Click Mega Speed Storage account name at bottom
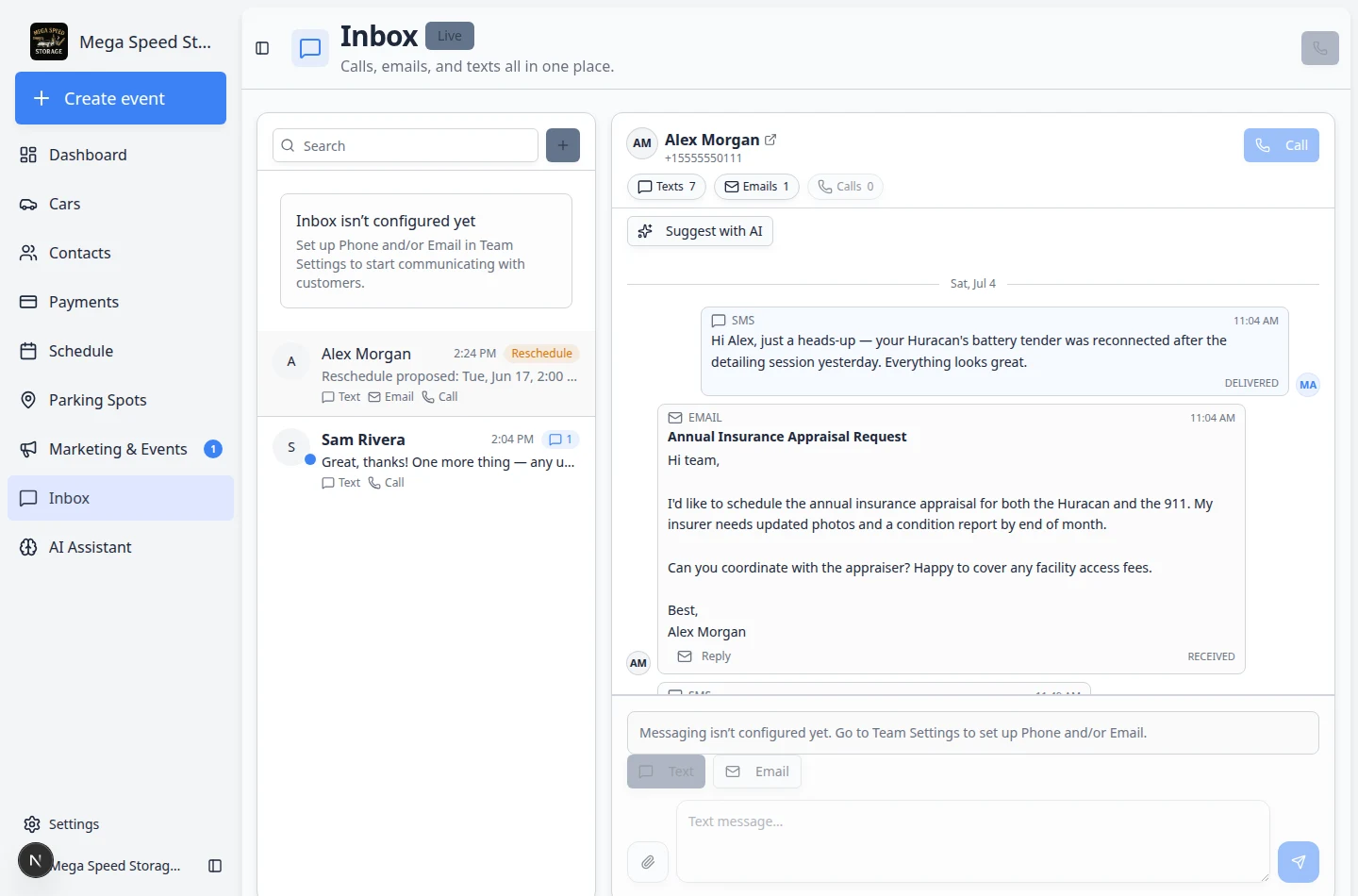The image size is (1358, 896). tap(115, 866)
